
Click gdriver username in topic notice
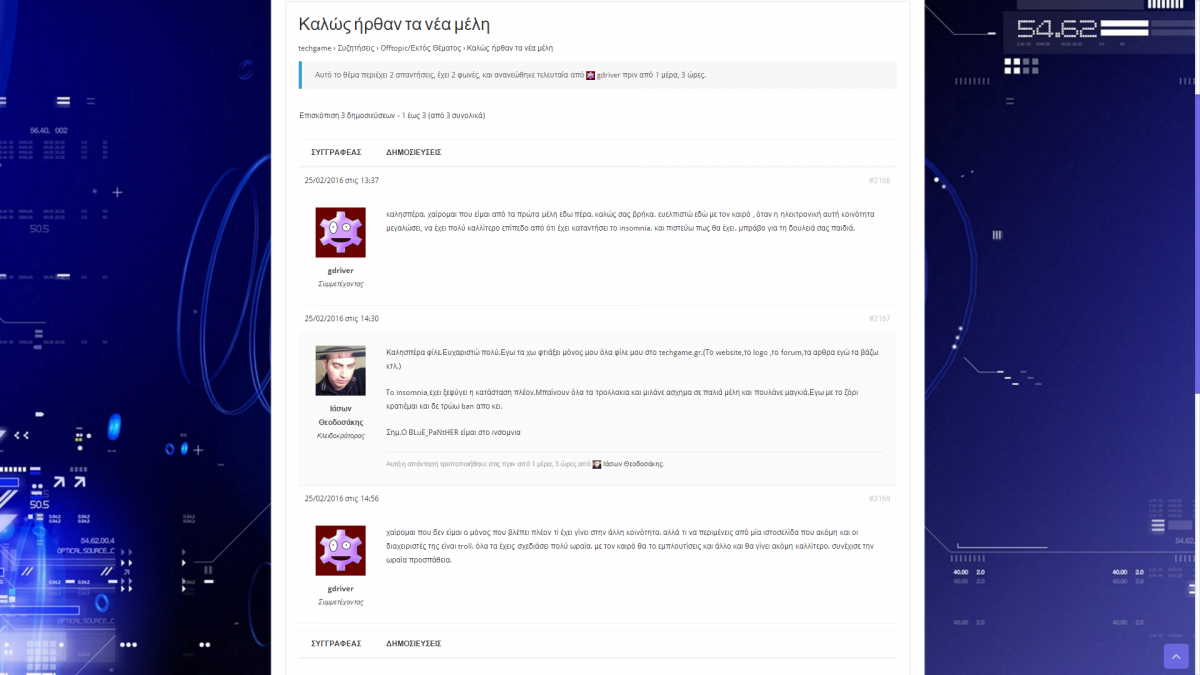pos(610,75)
